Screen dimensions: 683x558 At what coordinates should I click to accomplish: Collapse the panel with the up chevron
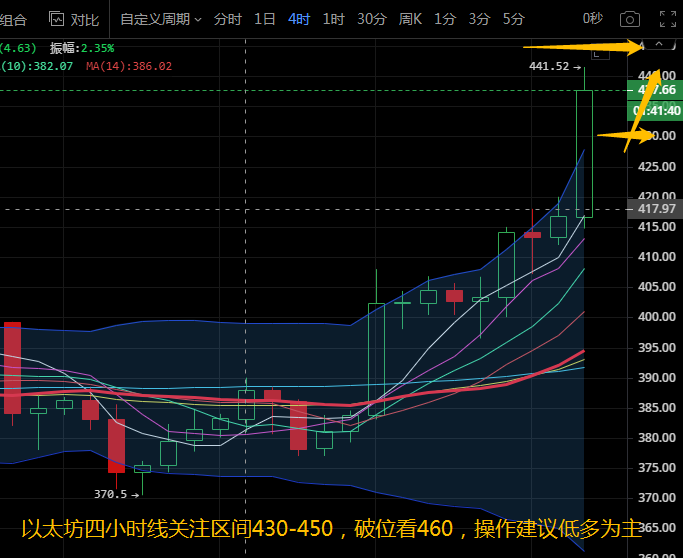(657, 46)
